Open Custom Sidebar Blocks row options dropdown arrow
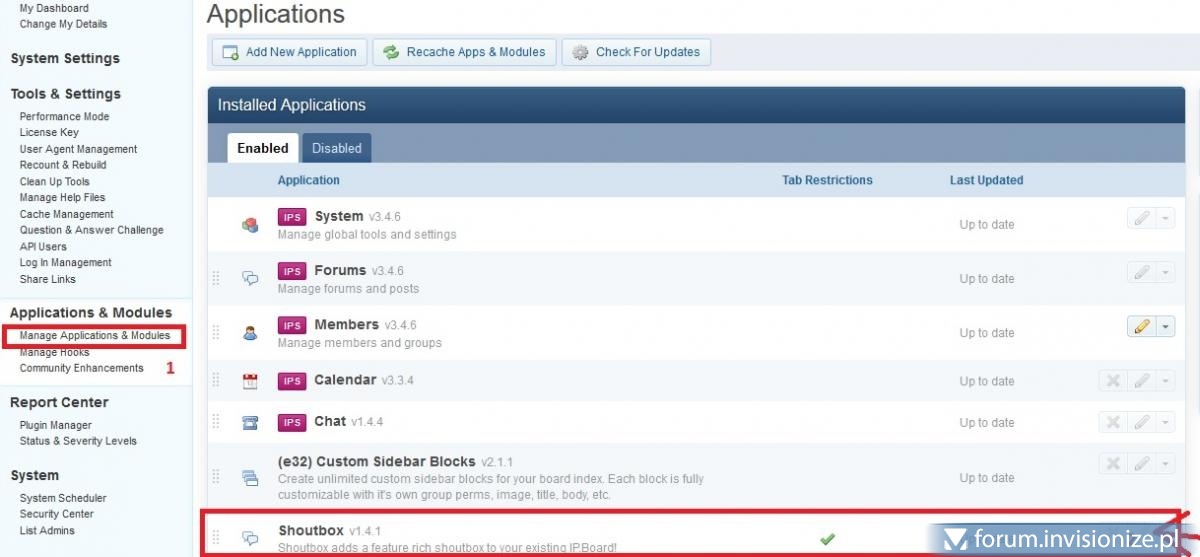Viewport: 1200px width, 557px height. coord(1165,464)
